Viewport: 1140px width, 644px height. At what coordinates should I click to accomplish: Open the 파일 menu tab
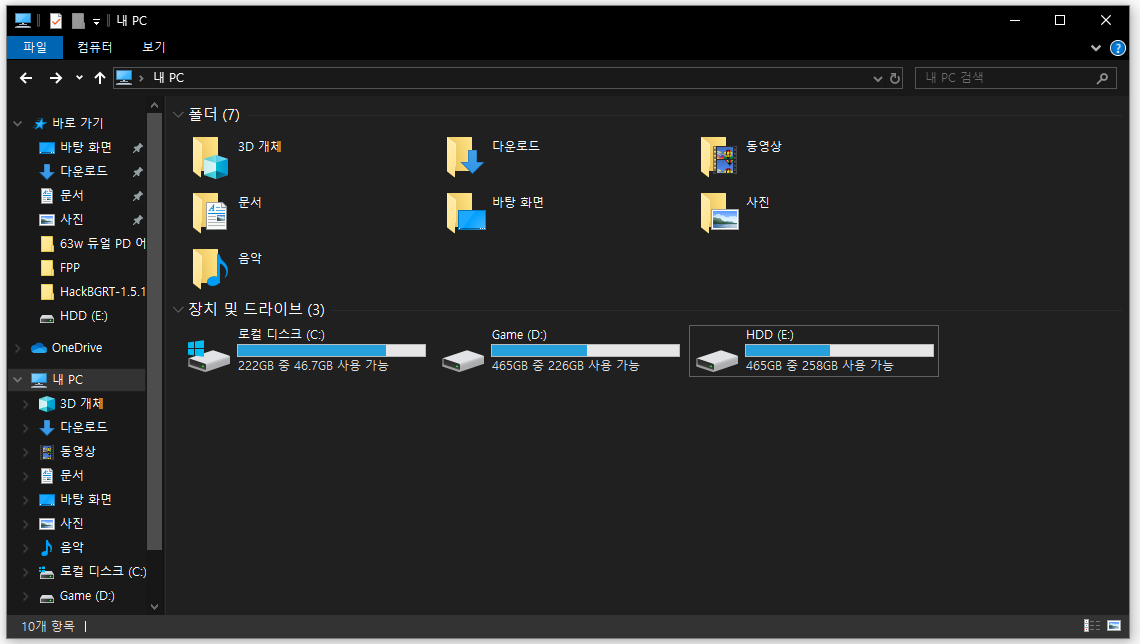[34, 47]
